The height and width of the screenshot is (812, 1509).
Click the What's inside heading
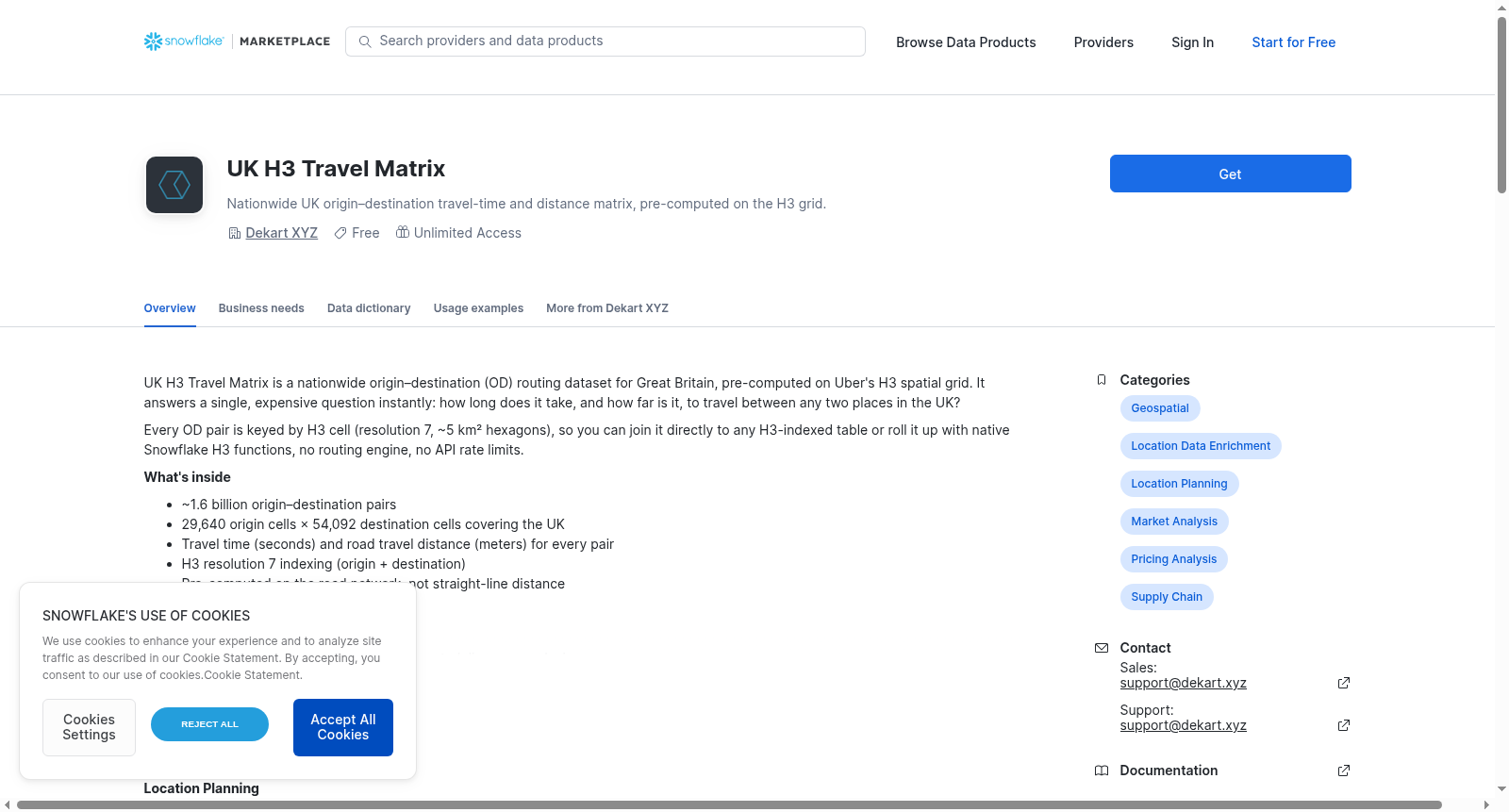[x=187, y=477]
